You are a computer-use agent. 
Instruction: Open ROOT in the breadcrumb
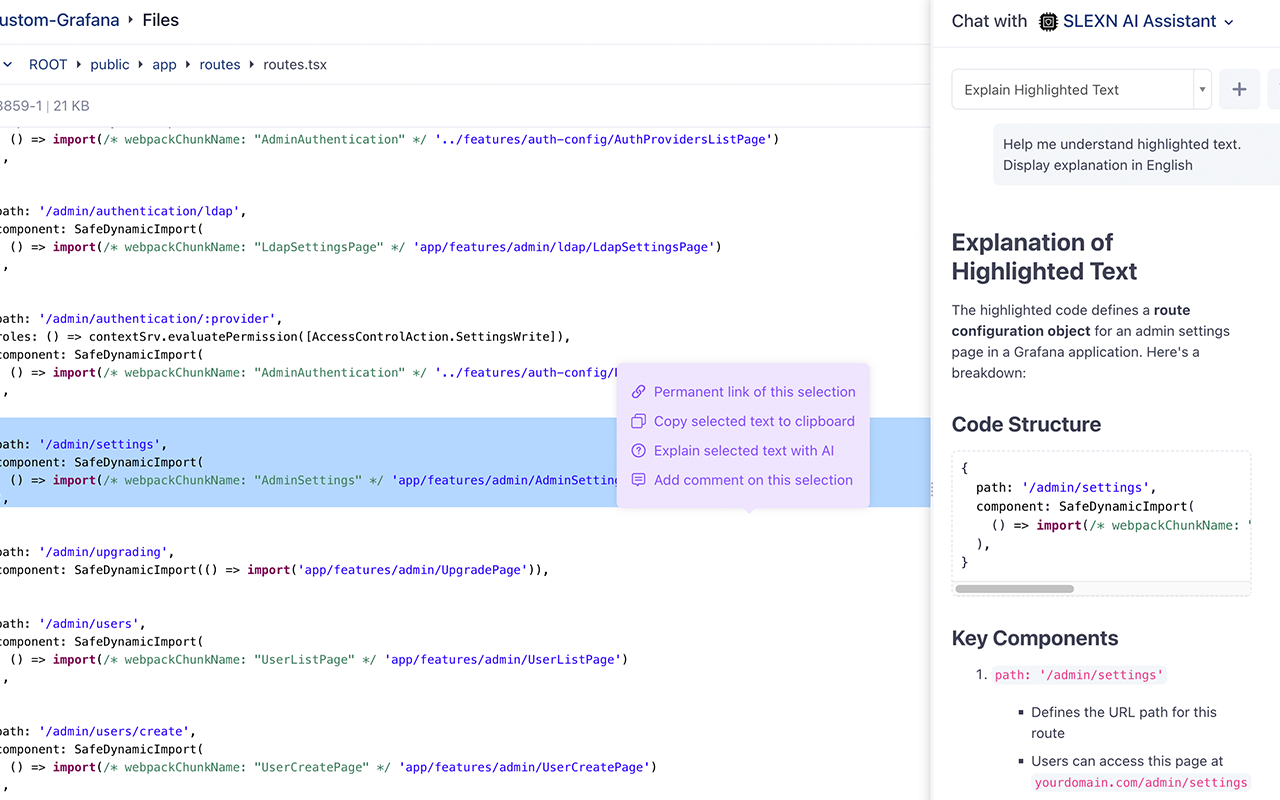[x=48, y=64]
